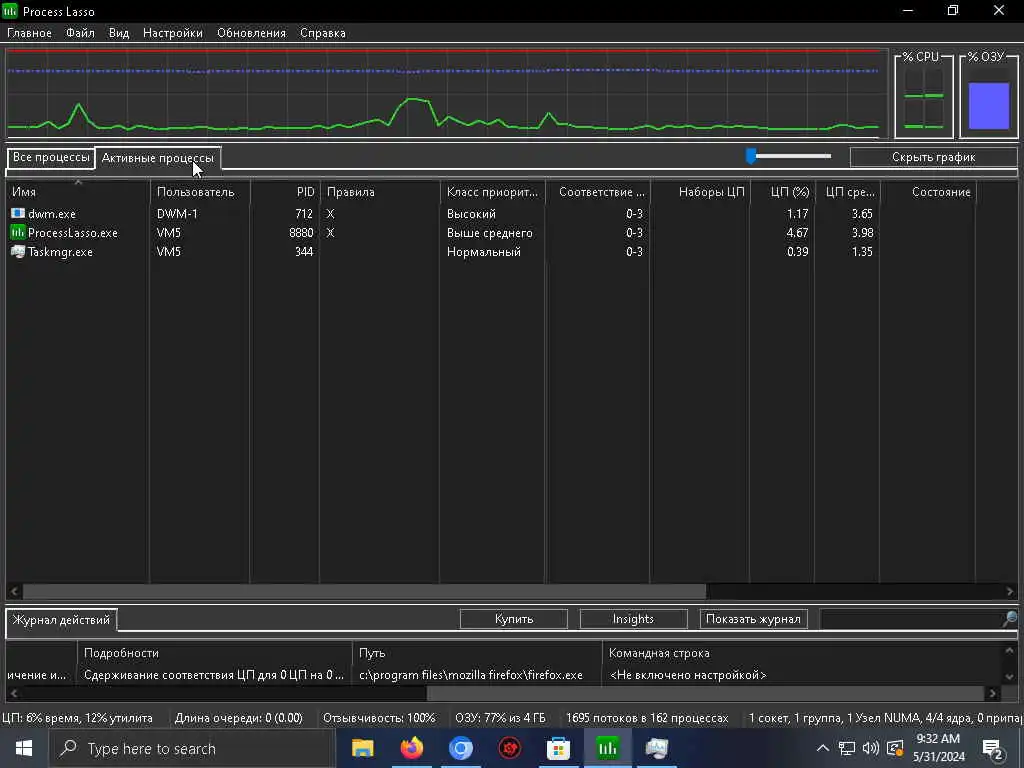Click log panel horizontal scrollbar right arrow
1024x768 pixels.
click(993, 693)
